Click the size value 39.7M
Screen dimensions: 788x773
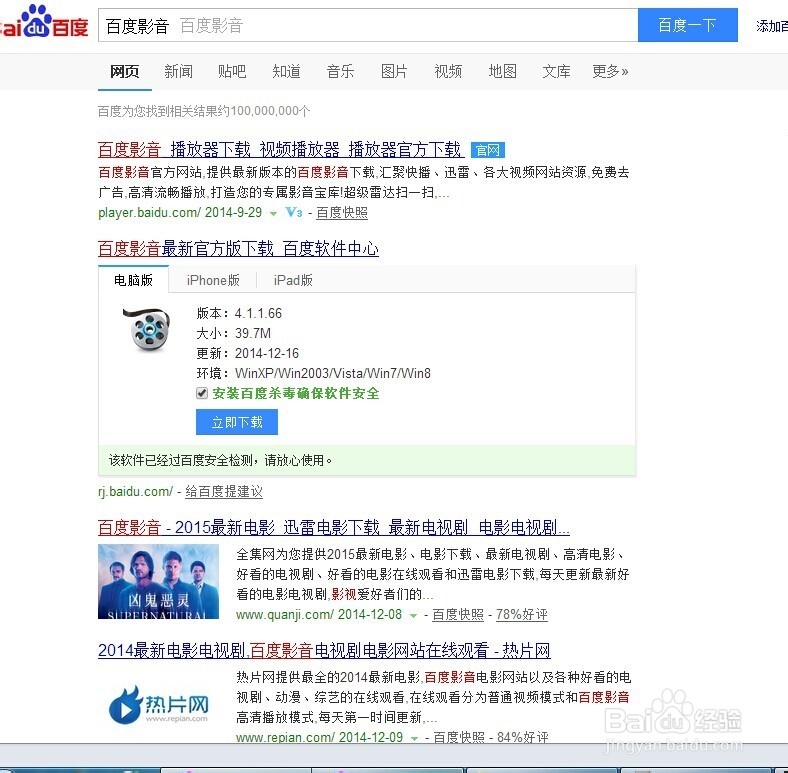(x=253, y=333)
